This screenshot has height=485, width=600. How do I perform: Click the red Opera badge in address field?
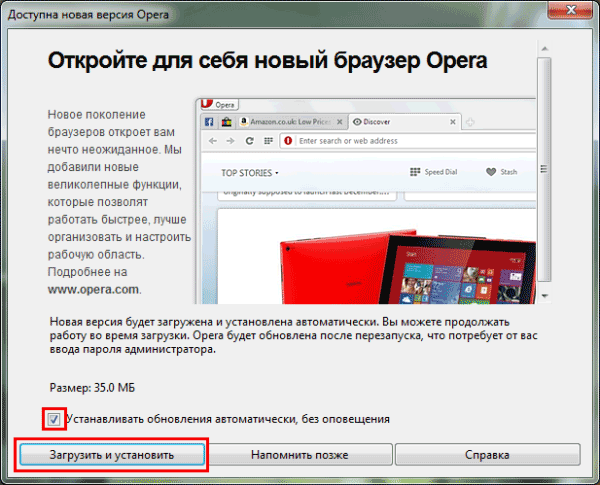point(288,141)
